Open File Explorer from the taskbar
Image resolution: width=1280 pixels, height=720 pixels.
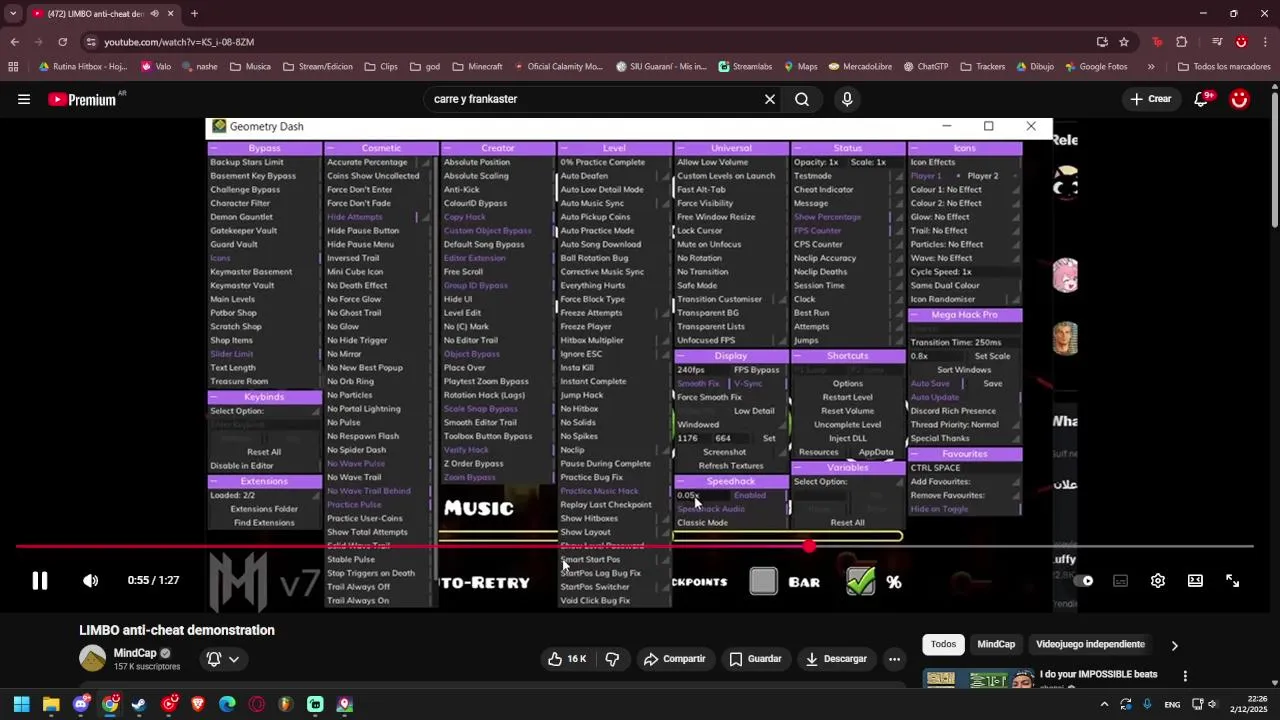tap(51, 705)
